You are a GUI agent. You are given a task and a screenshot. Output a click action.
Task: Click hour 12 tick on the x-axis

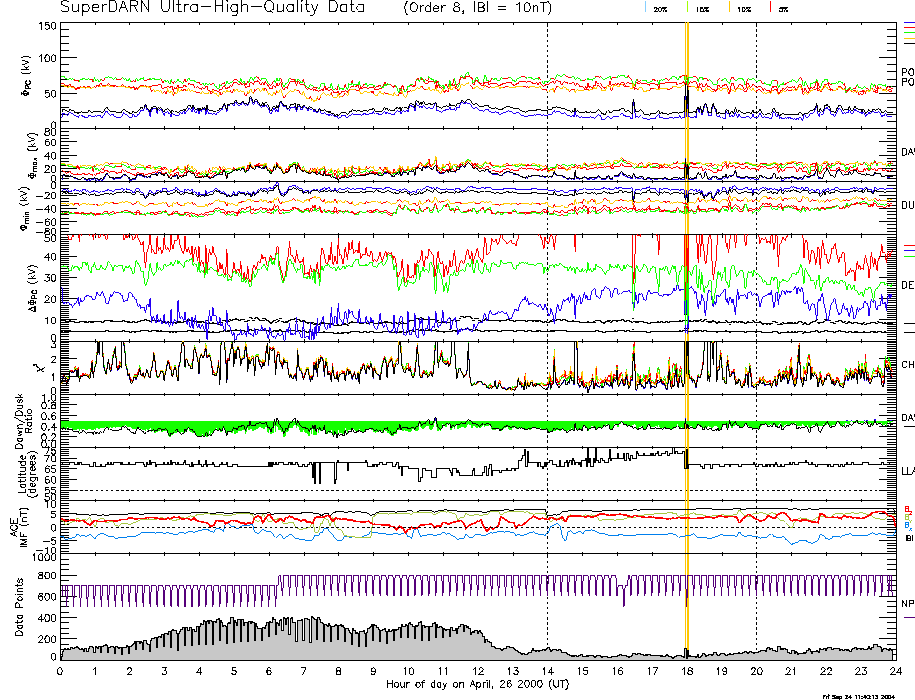pos(478,673)
